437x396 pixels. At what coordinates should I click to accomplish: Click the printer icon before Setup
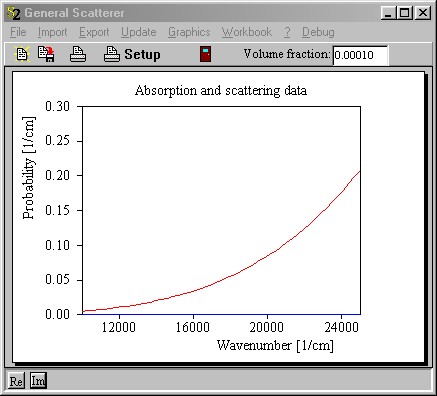pos(78,54)
